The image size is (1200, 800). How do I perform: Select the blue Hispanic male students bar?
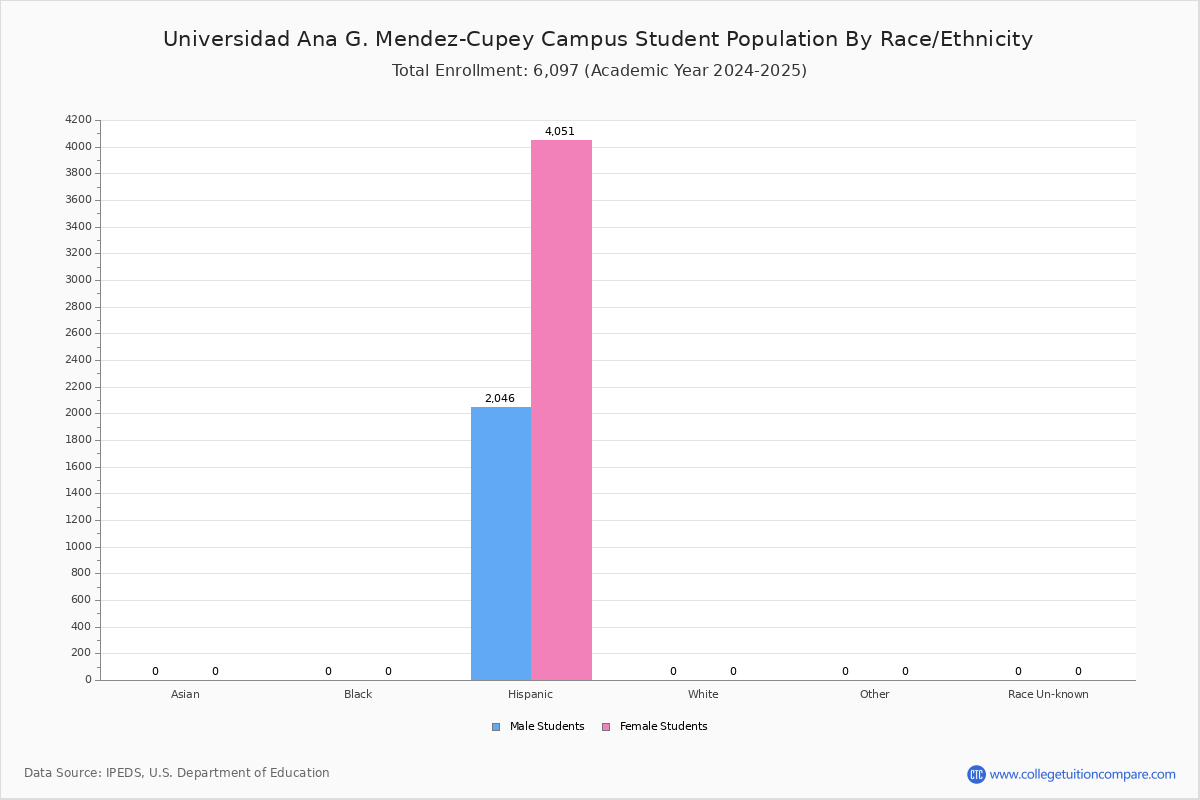501,544
